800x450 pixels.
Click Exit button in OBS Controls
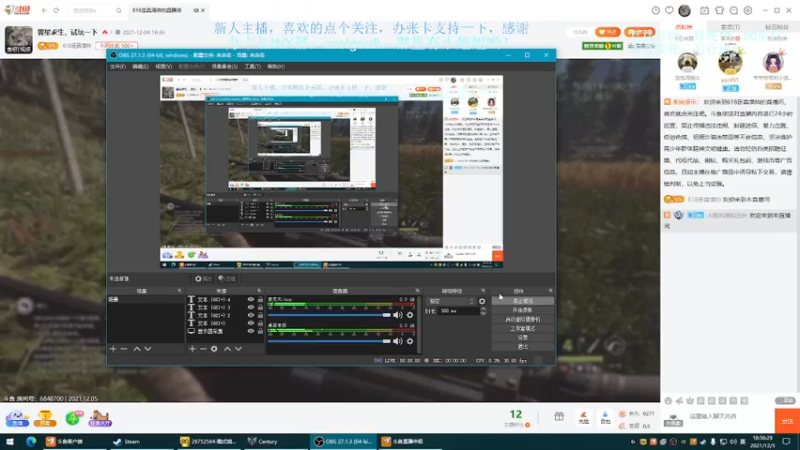pyautogui.click(x=522, y=347)
